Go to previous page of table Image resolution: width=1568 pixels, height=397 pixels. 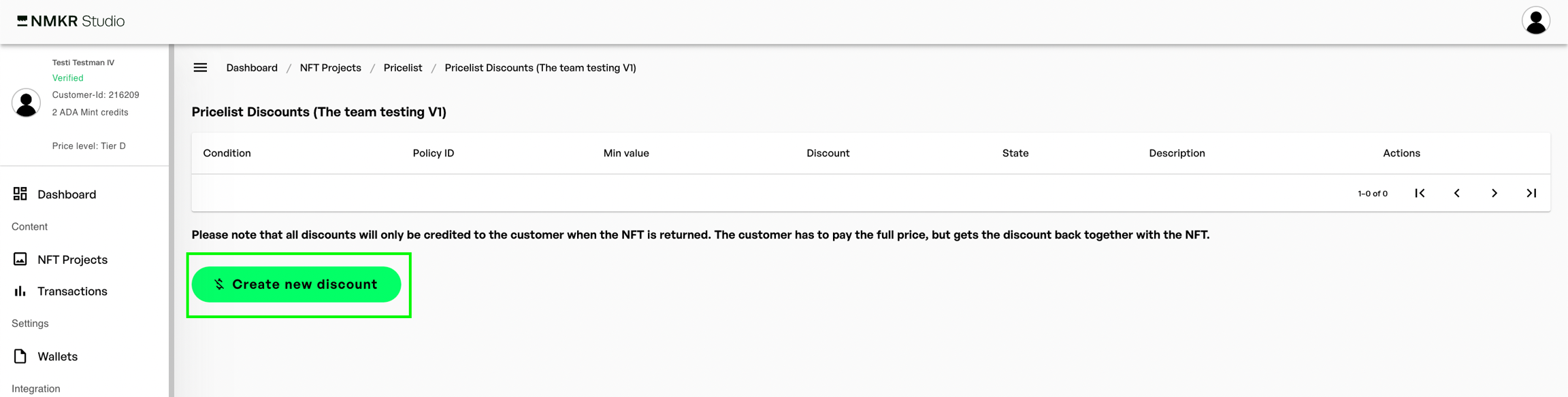(x=1457, y=193)
